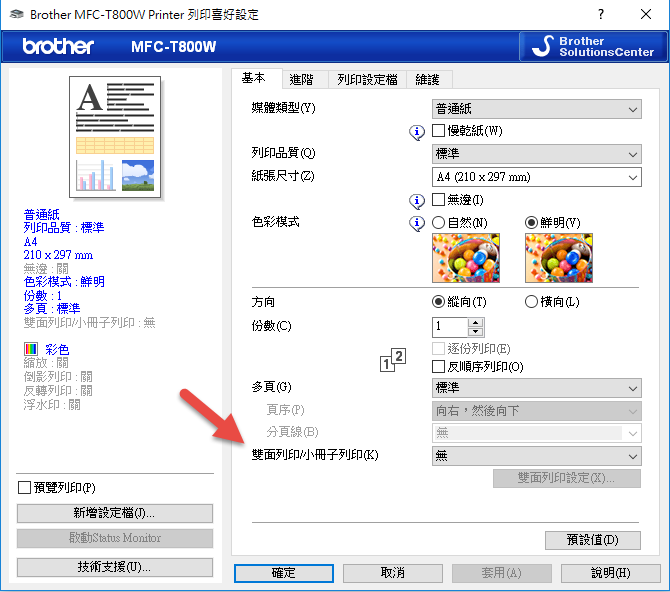Click the 確定 button

coord(284,573)
